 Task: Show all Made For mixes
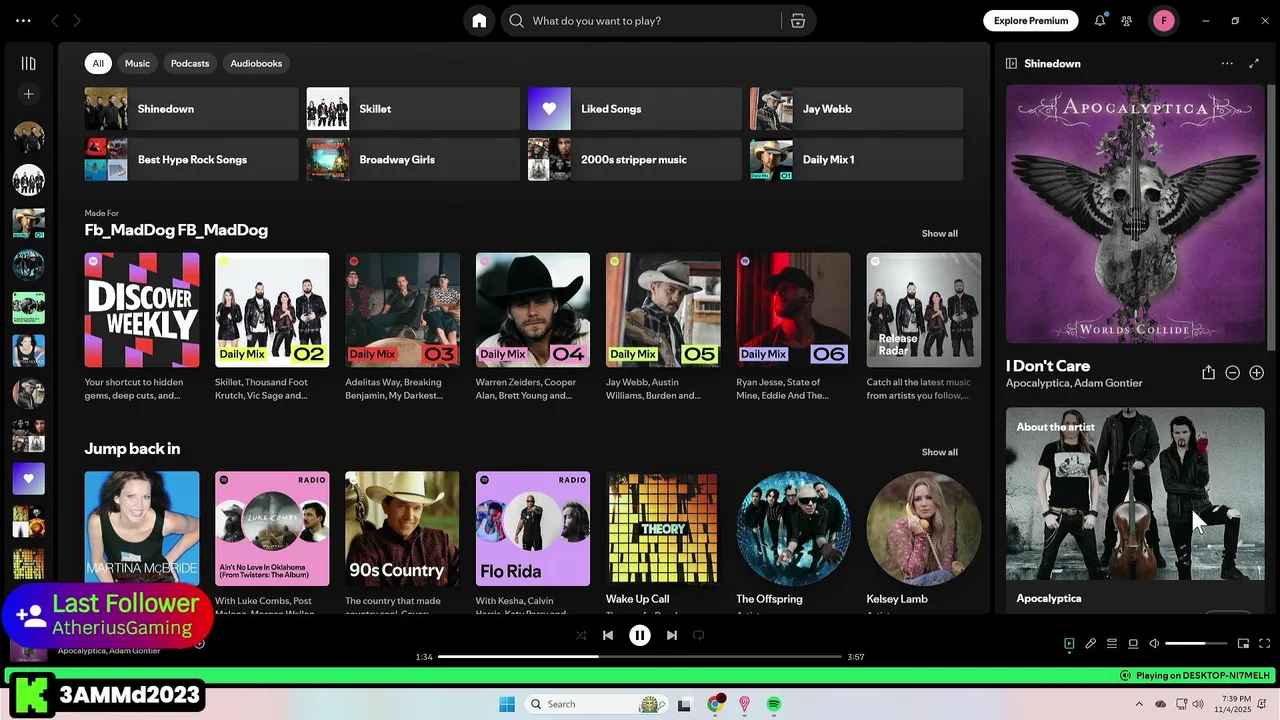click(x=939, y=233)
